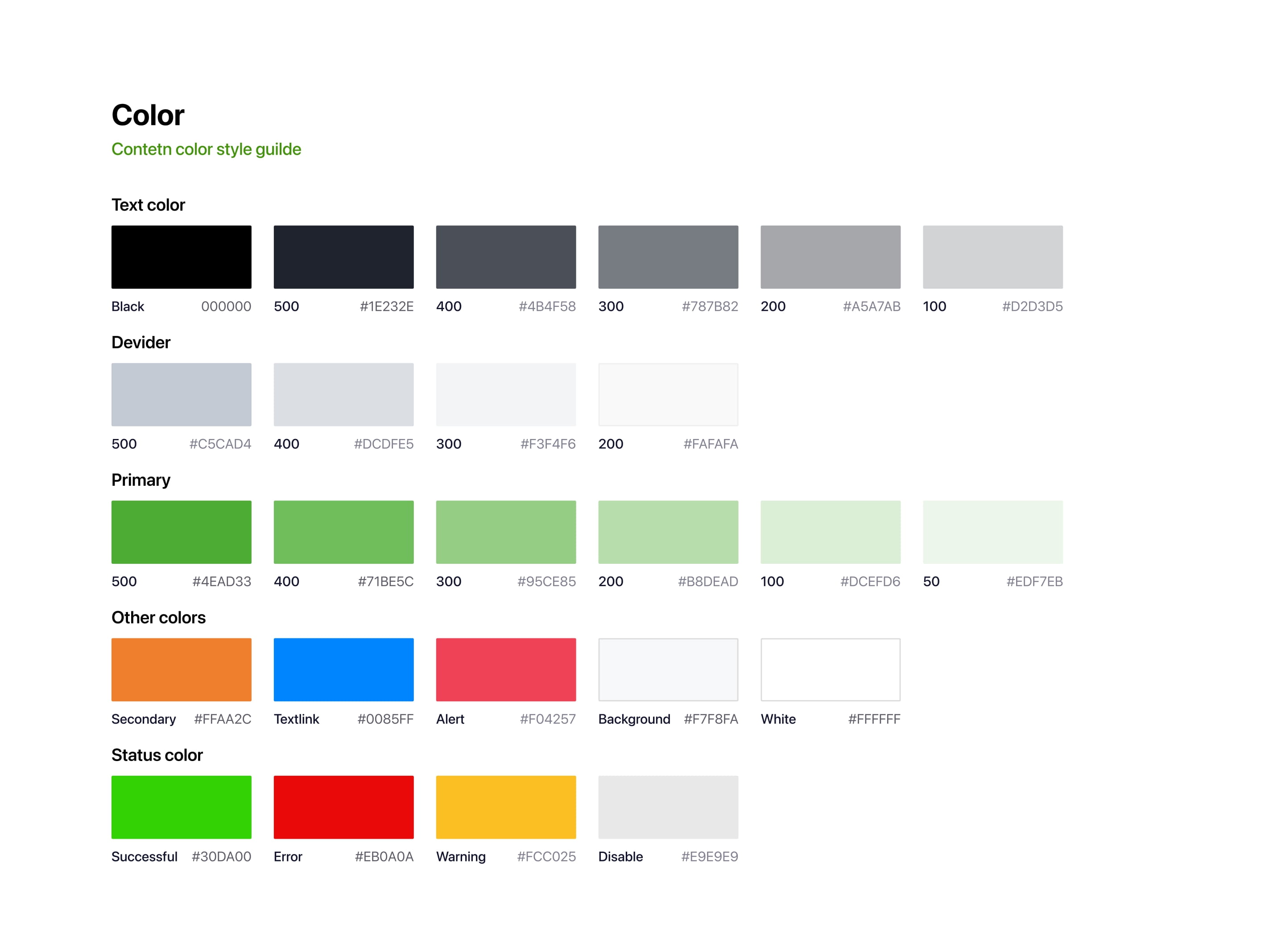
Task: Select the orange Secondary color swatch
Action: click(181, 670)
